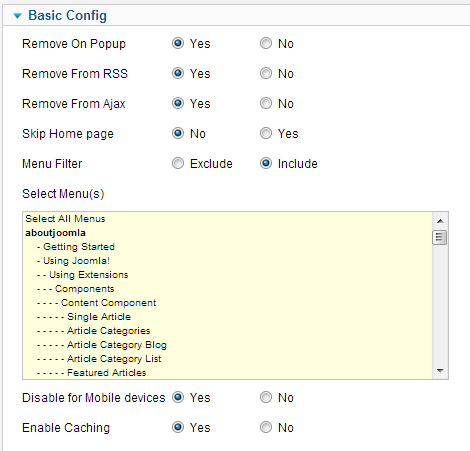Select No for Remove From RSS
Image resolution: width=470 pixels, height=451 pixels.
click(x=266, y=73)
